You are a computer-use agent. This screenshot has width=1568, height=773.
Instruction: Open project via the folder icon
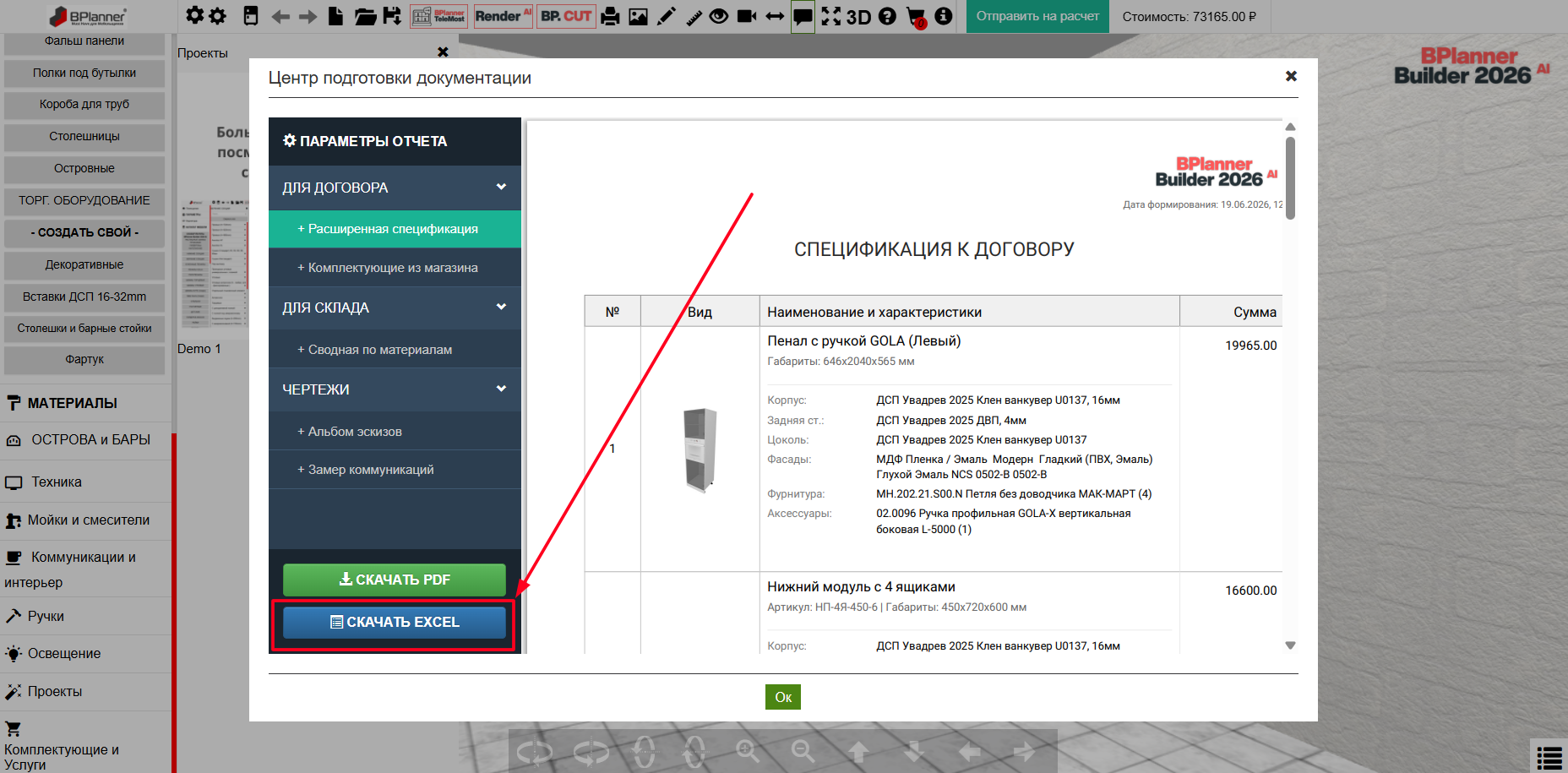tap(365, 16)
